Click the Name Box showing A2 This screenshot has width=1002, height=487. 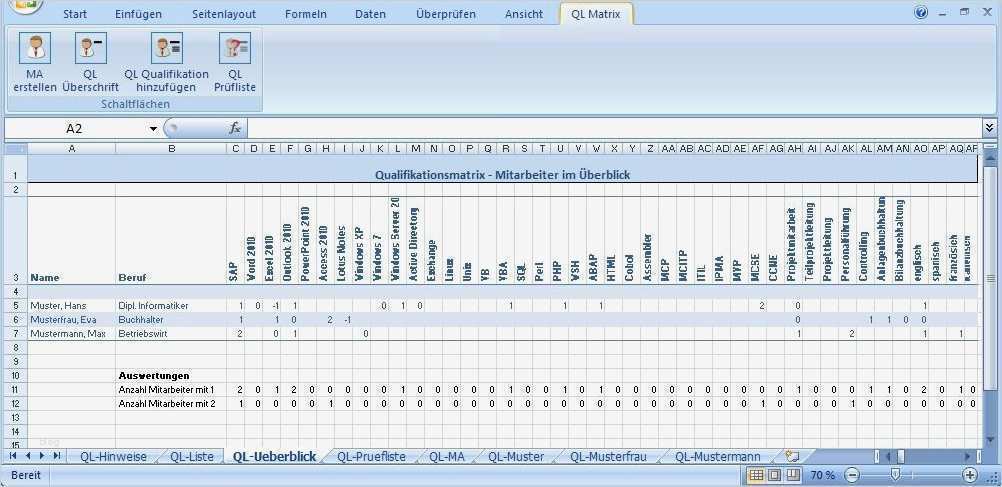tap(75, 128)
